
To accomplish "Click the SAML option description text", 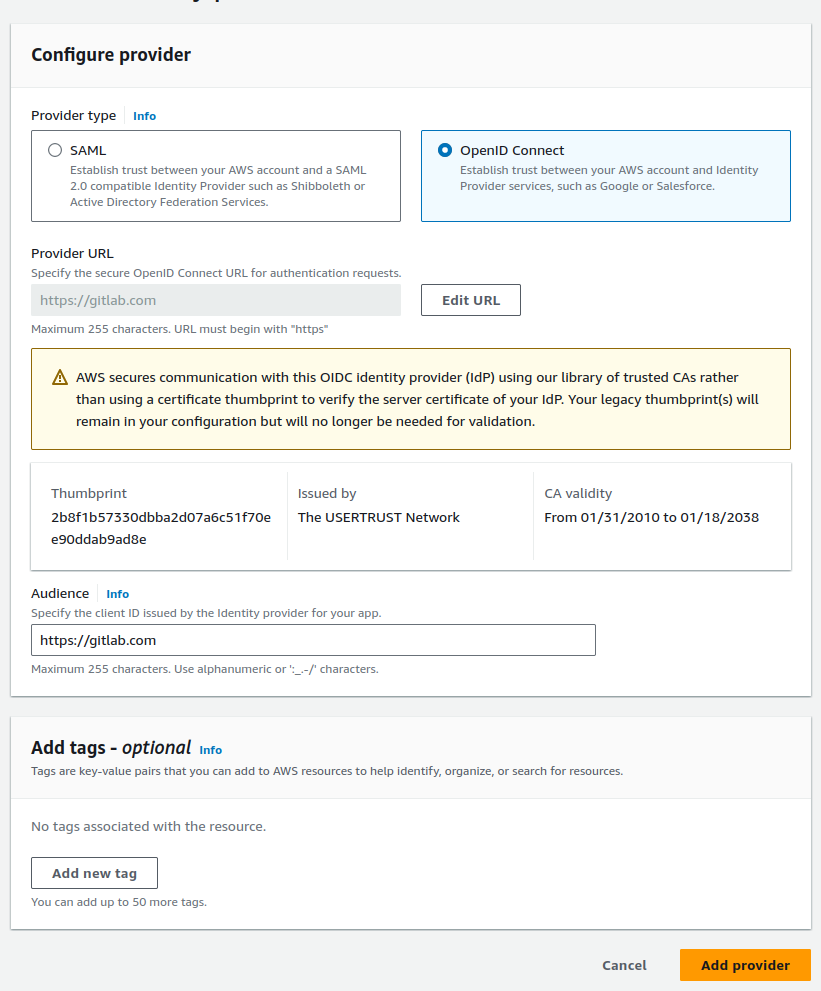I will pos(217,186).
